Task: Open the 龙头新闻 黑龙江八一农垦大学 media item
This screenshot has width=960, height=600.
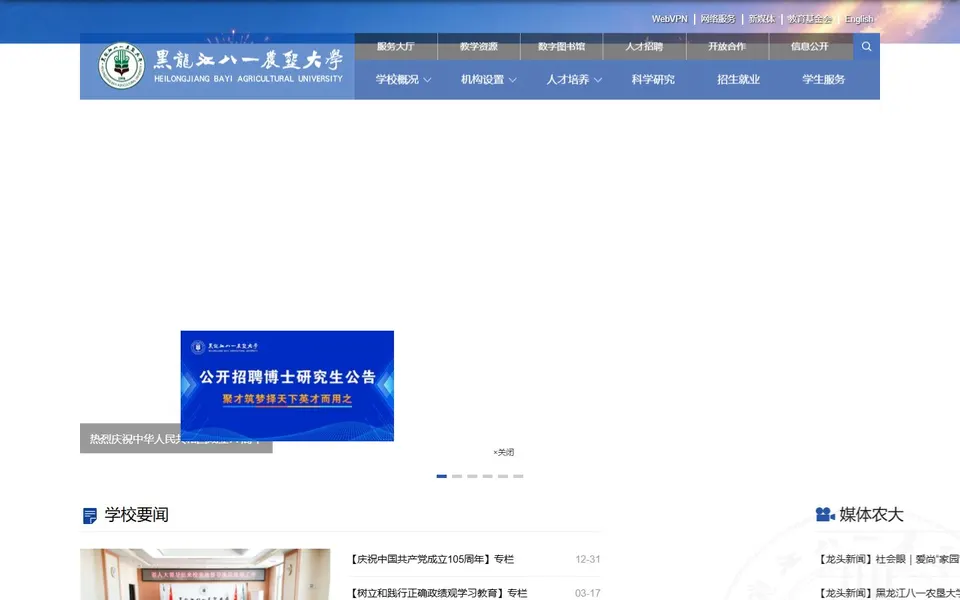Action: coord(889,593)
